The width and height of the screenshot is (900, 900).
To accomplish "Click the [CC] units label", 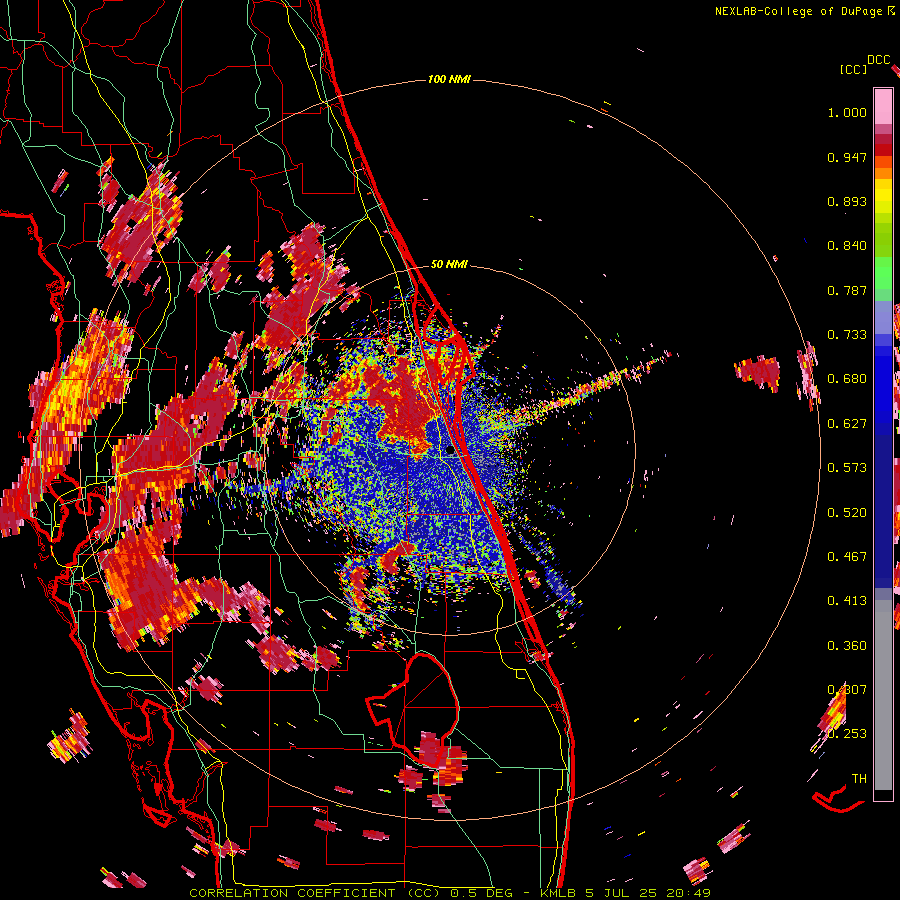I will (x=853, y=69).
